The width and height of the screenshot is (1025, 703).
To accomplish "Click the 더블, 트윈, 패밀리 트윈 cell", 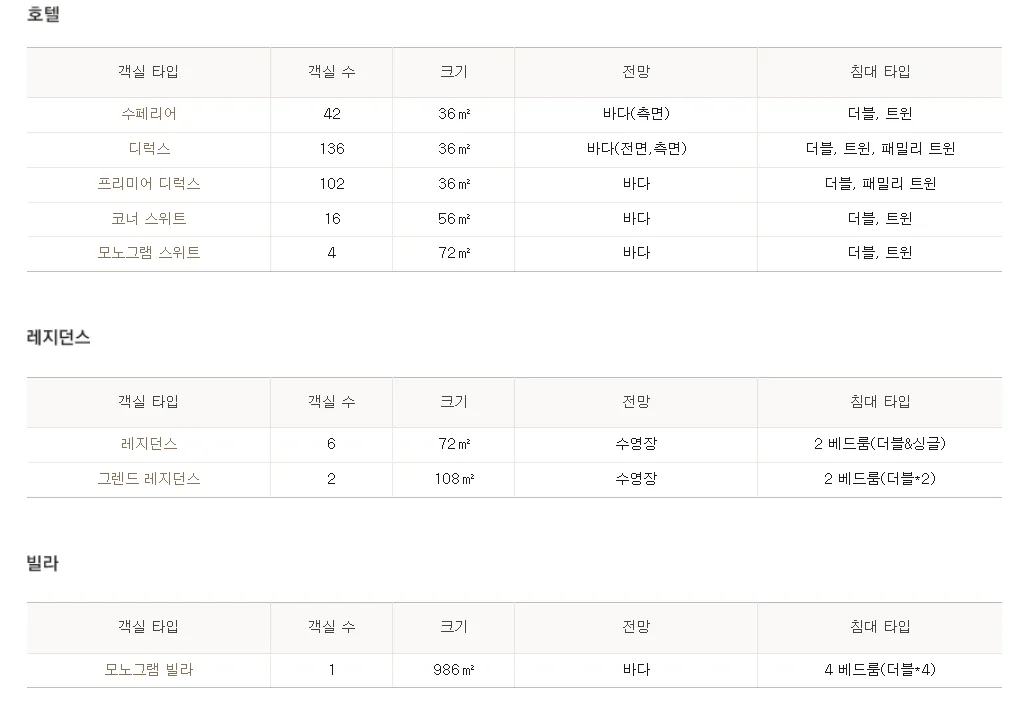I will (x=880, y=149).
